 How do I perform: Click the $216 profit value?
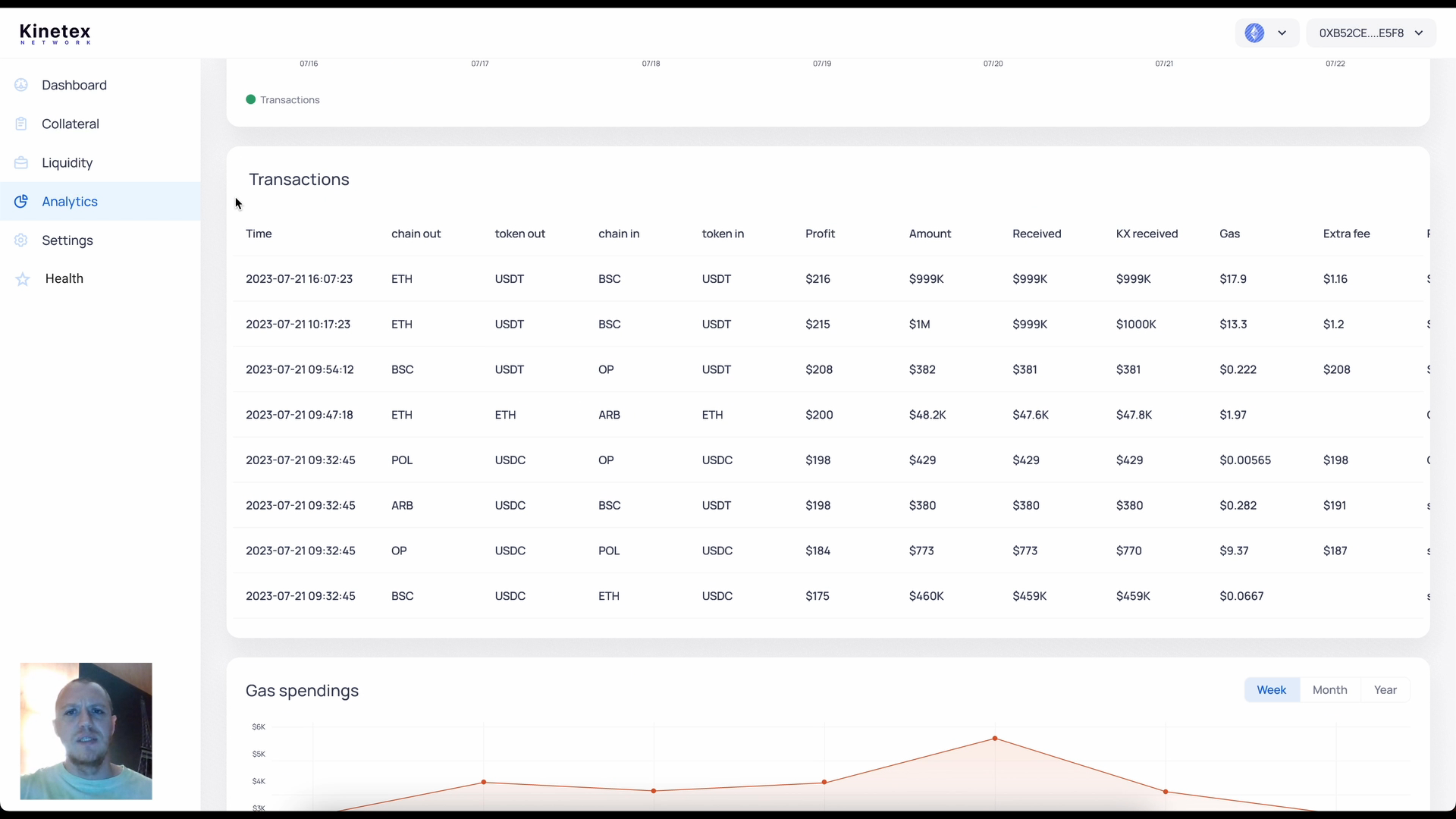point(817,279)
